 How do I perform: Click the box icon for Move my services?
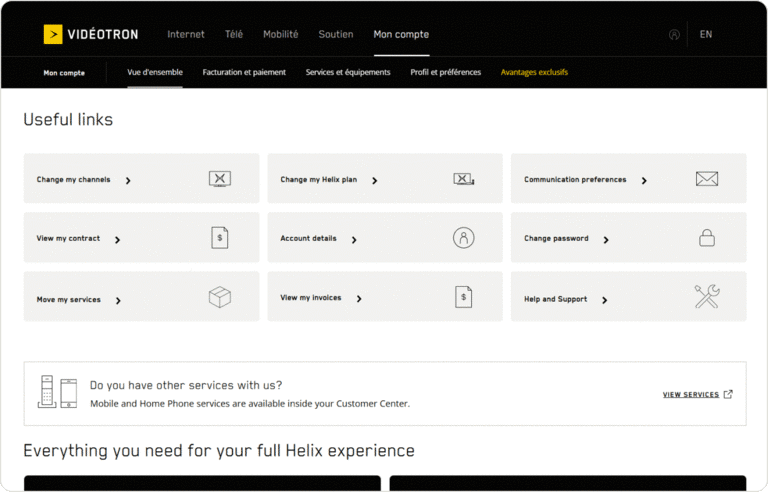(x=220, y=297)
